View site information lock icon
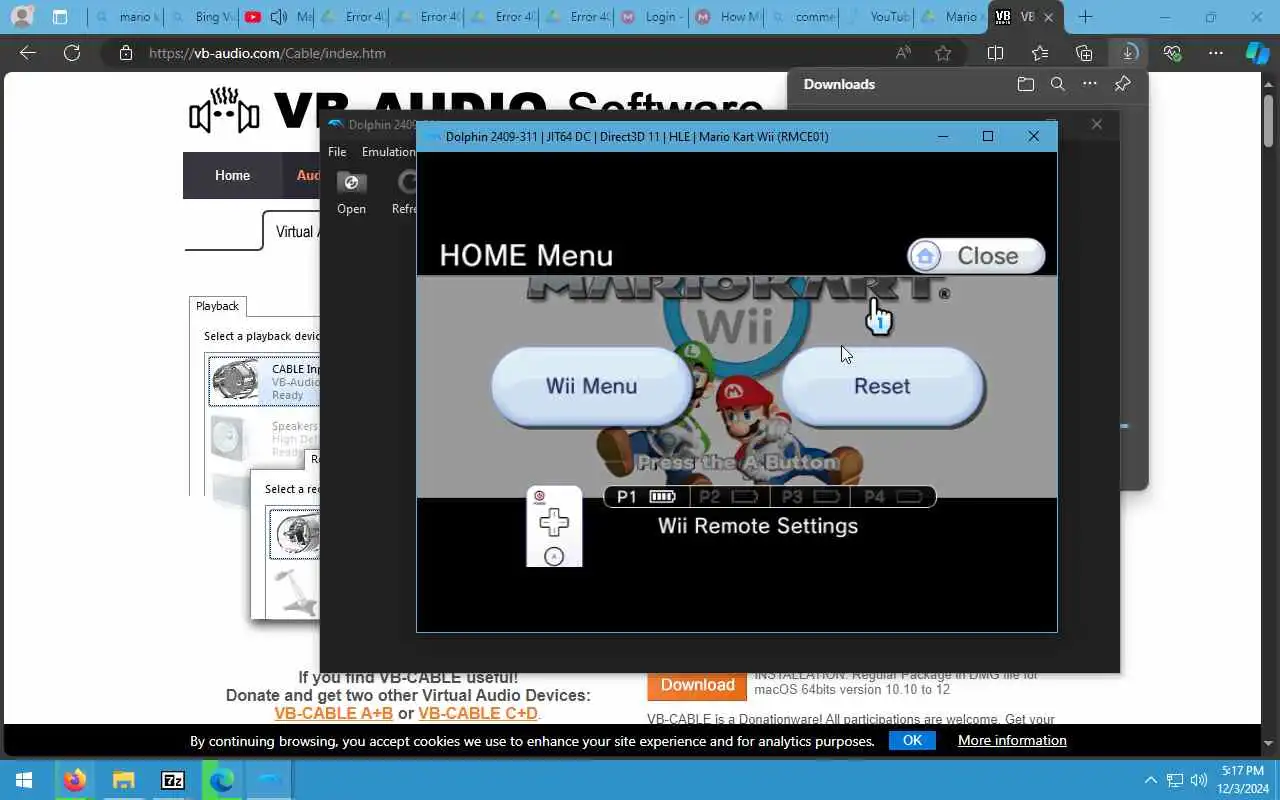Viewport: 1280px width, 800px height. [125, 53]
